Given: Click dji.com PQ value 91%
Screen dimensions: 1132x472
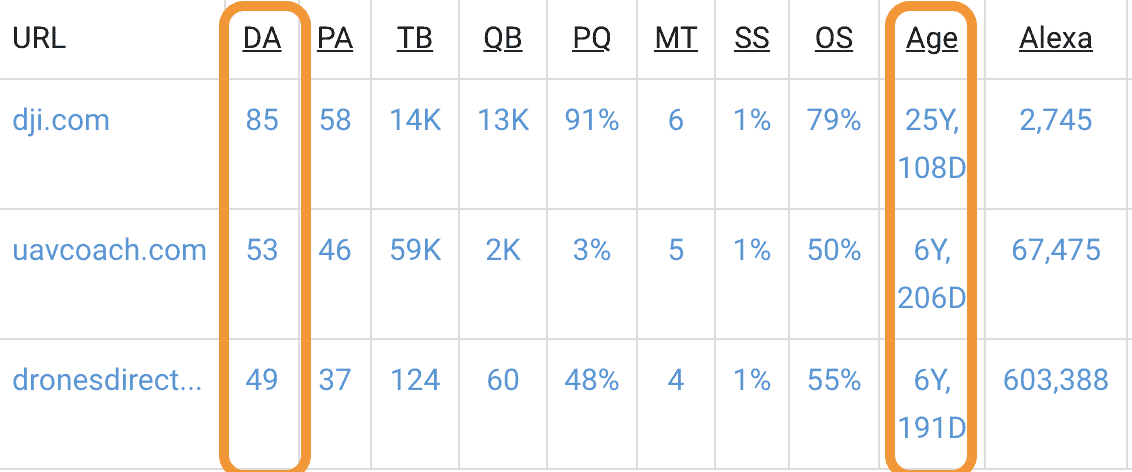Looking at the screenshot, I should (x=592, y=121).
